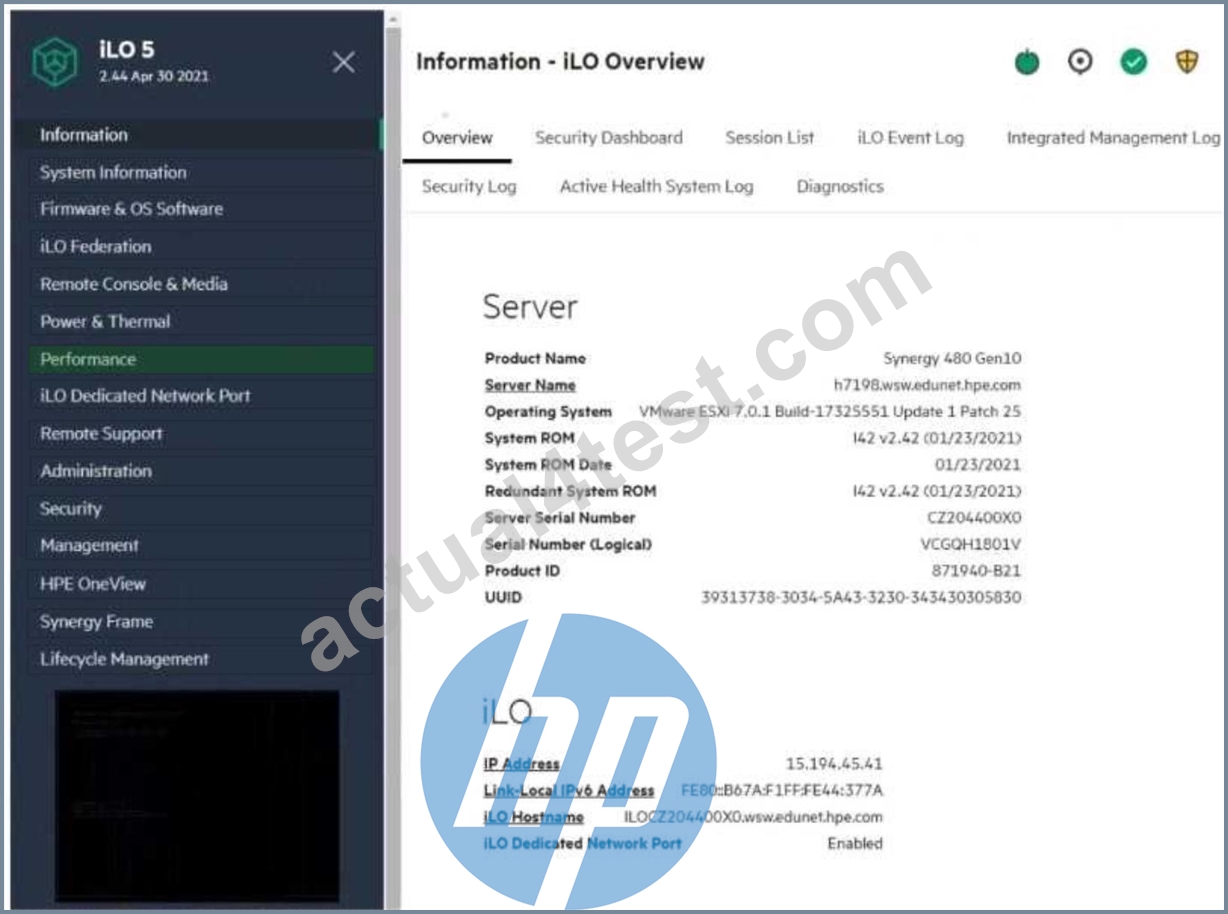Click the System ROM Date value 01/23/2021

click(x=977, y=465)
